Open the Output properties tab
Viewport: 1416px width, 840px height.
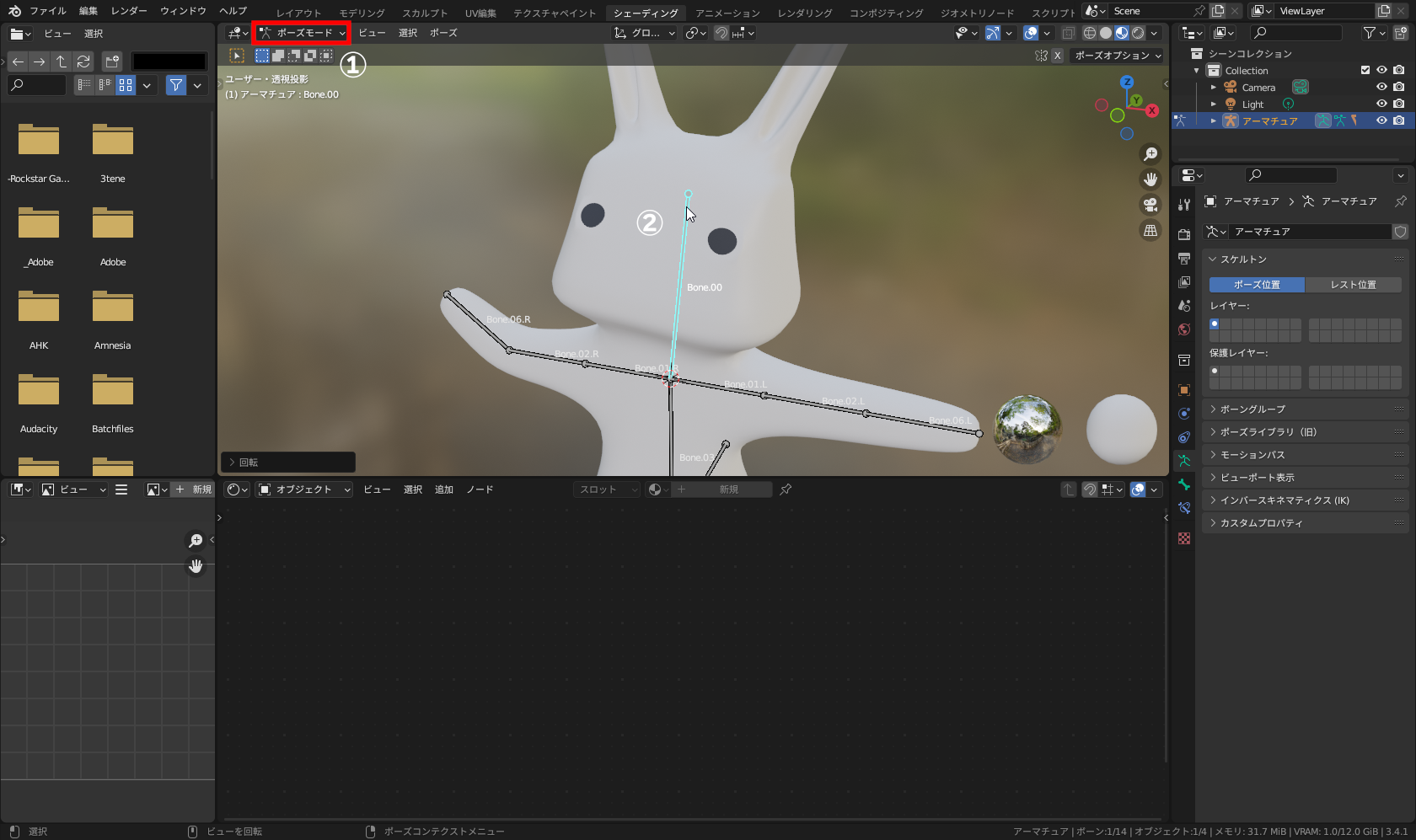[x=1184, y=258]
